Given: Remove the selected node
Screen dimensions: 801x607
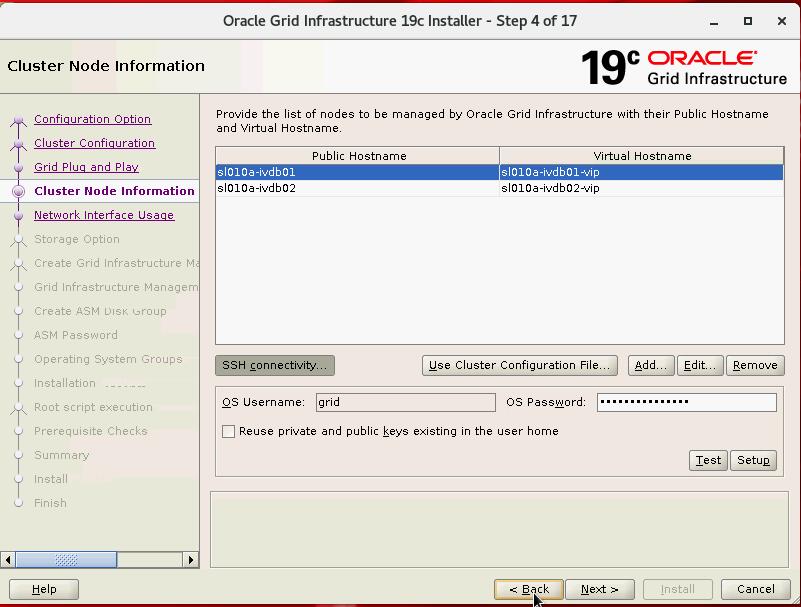Looking at the screenshot, I should coord(754,365).
